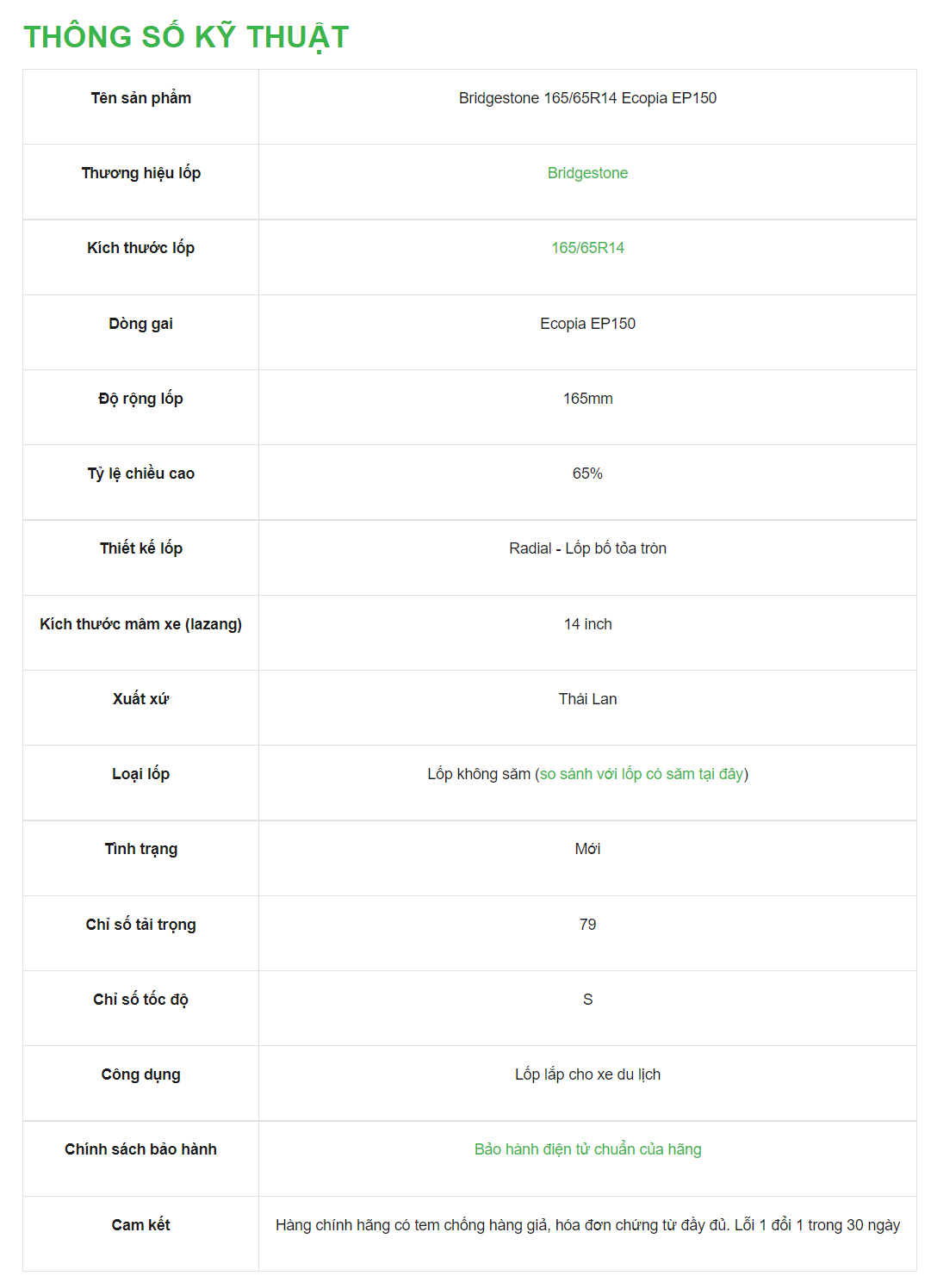Click the 'Kích thước mâm xe (lazang)' label
This screenshot has height=1288, width=937.
point(140,624)
